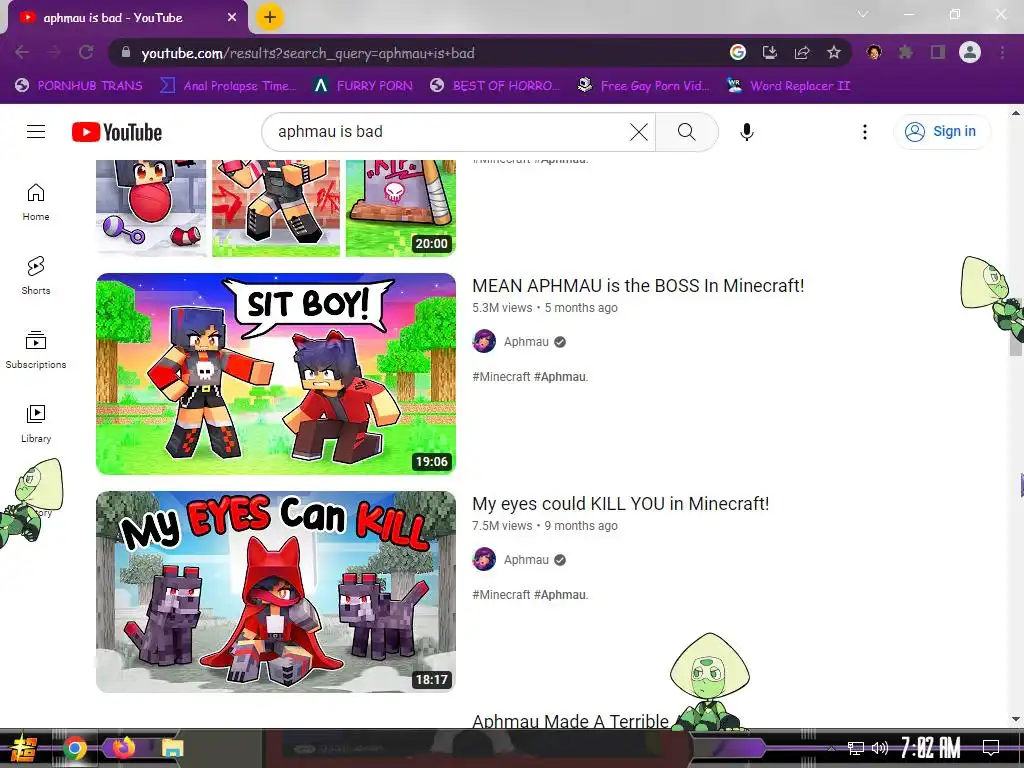This screenshot has width=1024, height=768.
Task: Click the pinned extension avatar icon
Action: click(874, 52)
